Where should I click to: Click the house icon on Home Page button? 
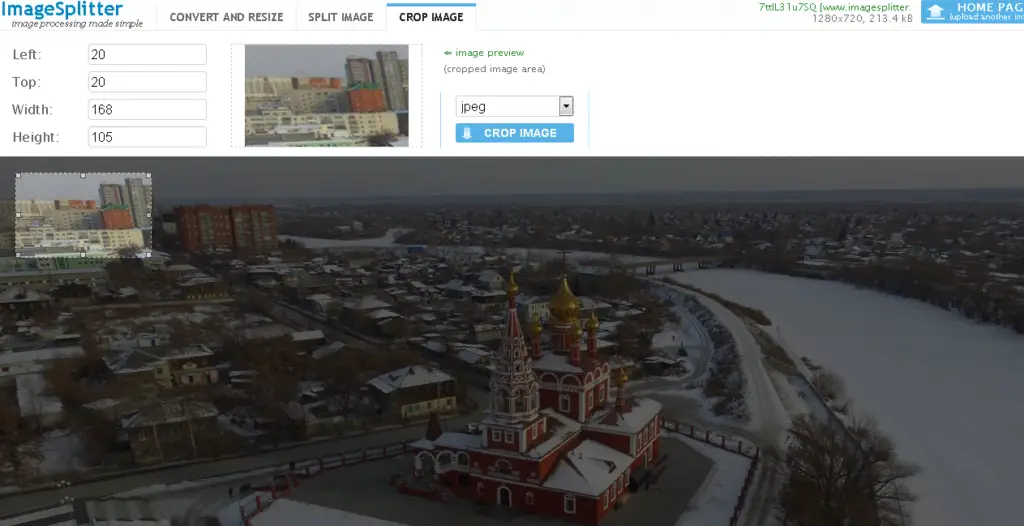(935, 12)
